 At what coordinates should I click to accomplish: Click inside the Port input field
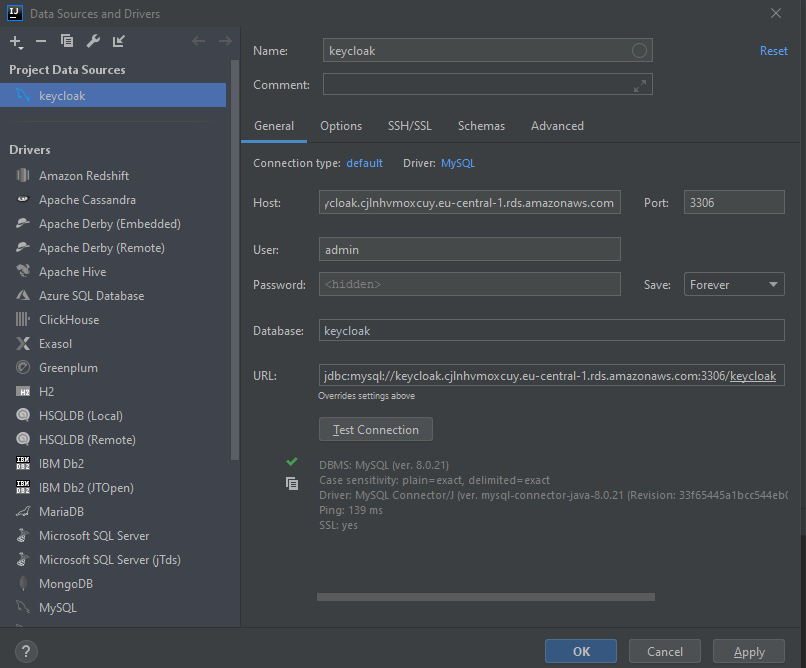click(733, 202)
